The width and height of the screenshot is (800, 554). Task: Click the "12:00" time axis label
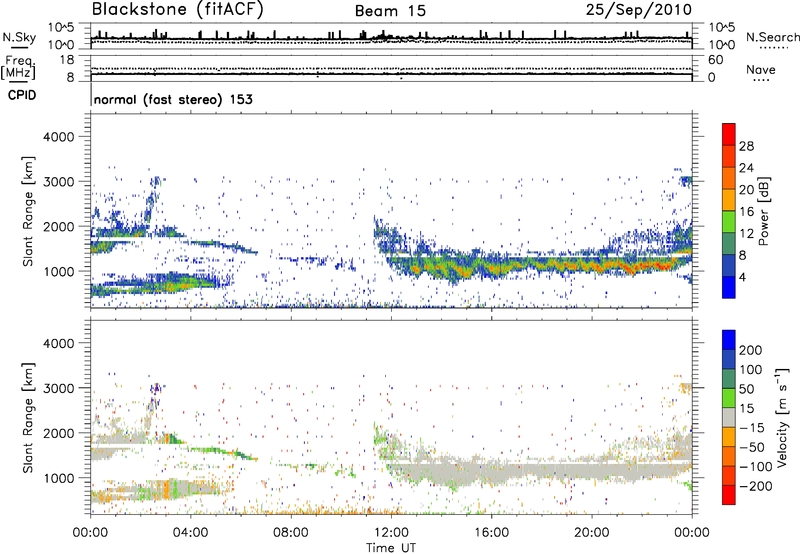point(391,533)
